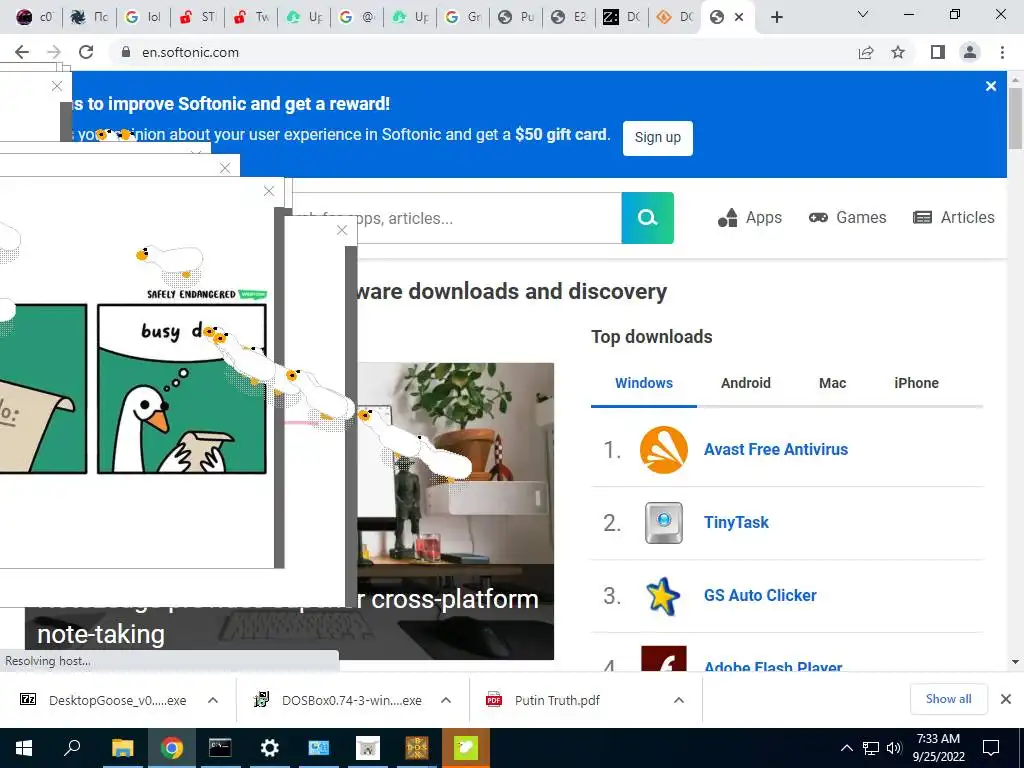Image resolution: width=1024 pixels, height=768 pixels.
Task: Click the address bar URL en.softonic.com
Action: coord(191,52)
